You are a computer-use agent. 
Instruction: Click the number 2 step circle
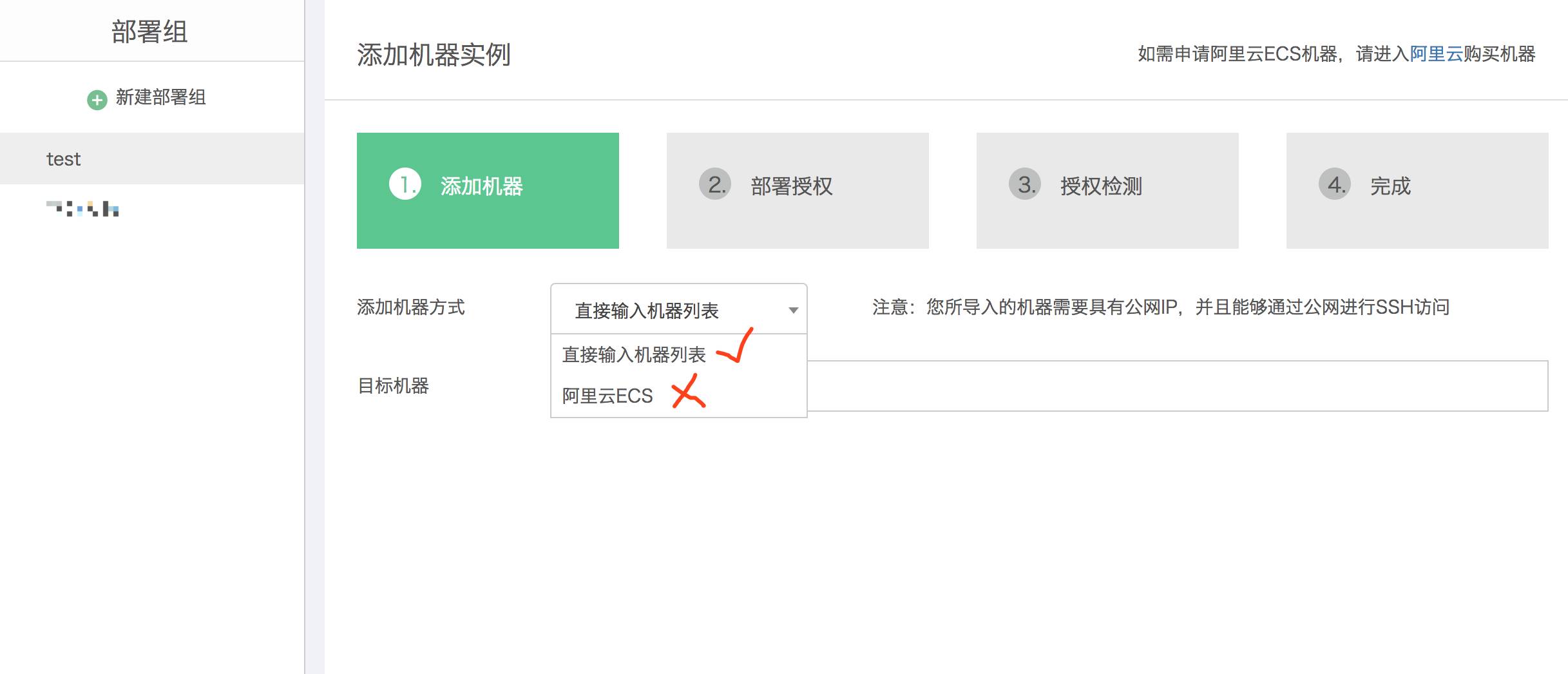[715, 184]
